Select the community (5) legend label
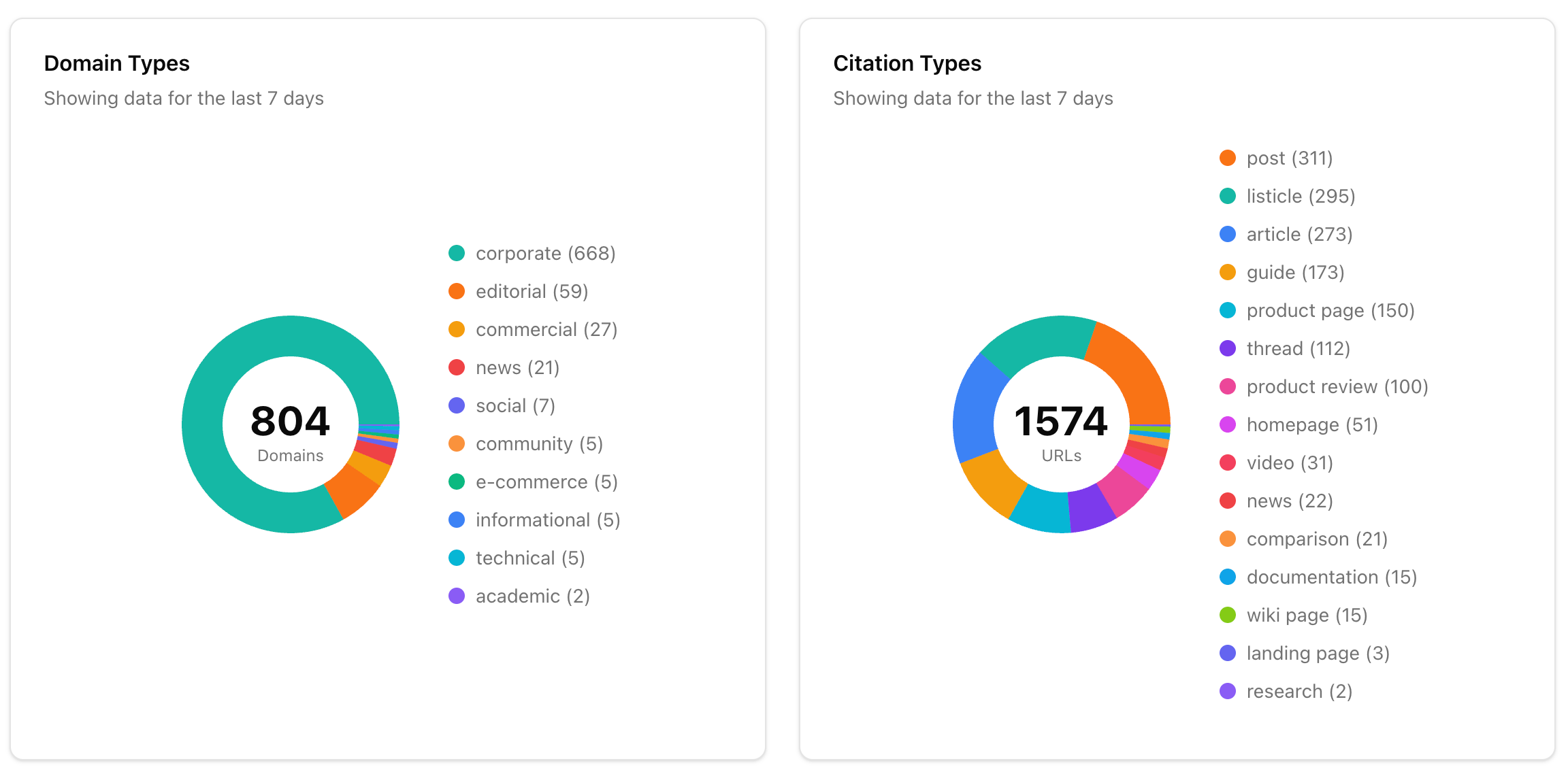 tap(539, 444)
